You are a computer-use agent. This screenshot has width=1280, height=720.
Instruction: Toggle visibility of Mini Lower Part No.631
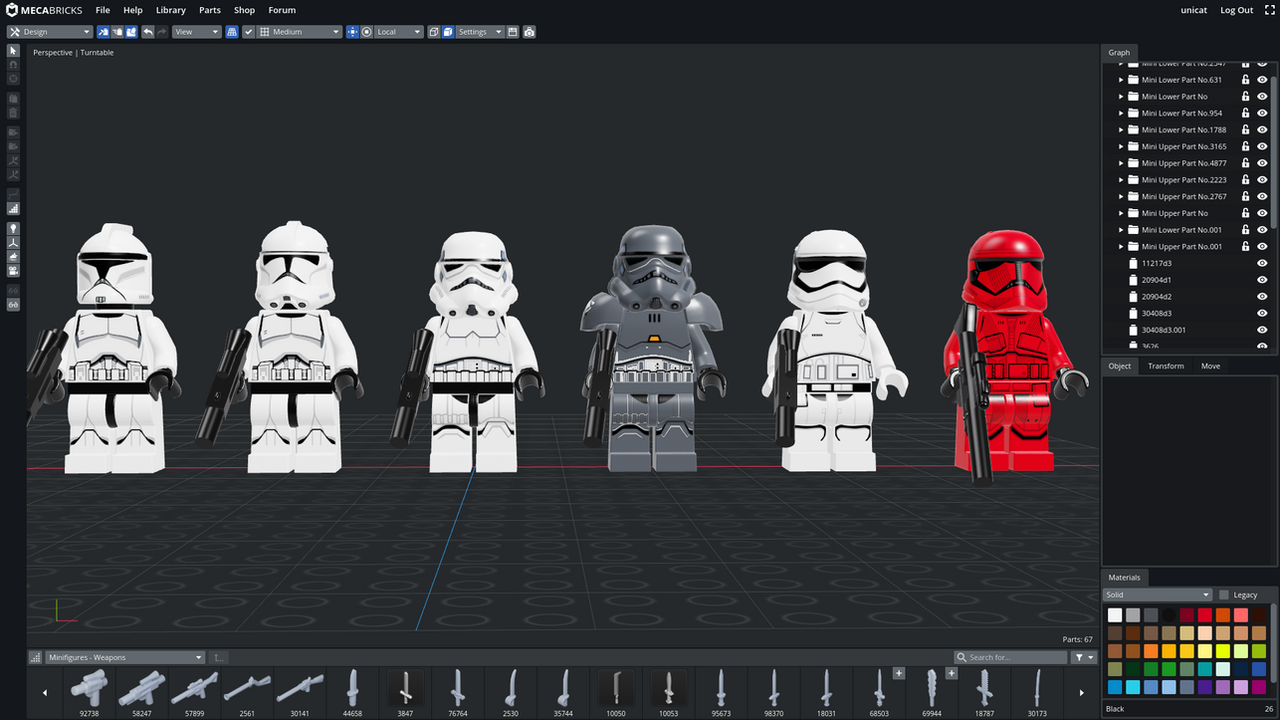click(1262, 80)
